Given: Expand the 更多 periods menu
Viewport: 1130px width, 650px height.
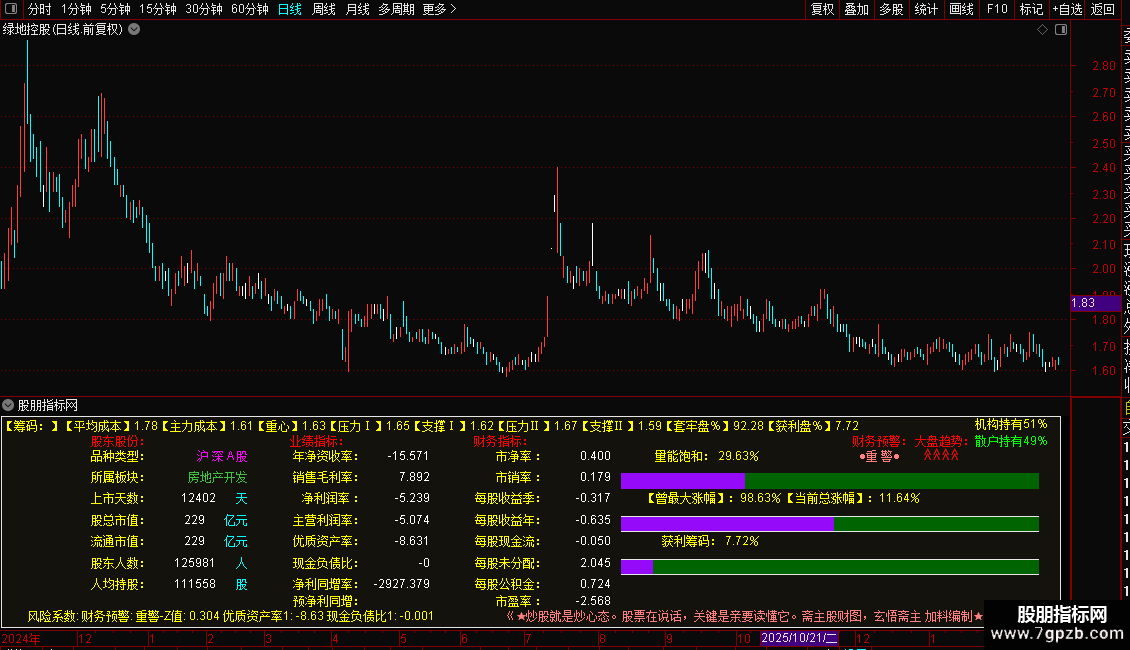Looking at the screenshot, I should tap(440, 9).
